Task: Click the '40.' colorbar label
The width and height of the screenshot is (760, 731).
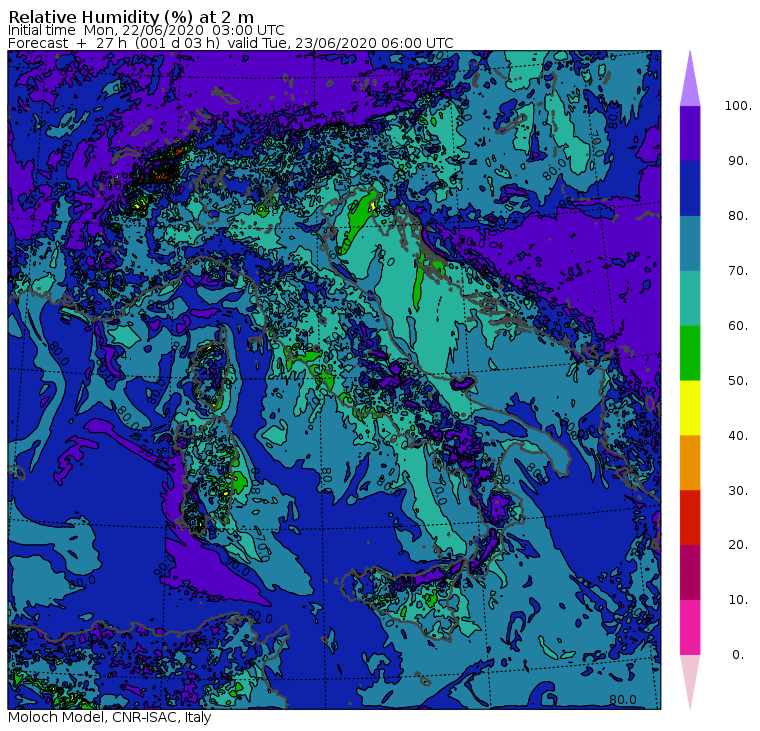Action: [x=738, y=435]
